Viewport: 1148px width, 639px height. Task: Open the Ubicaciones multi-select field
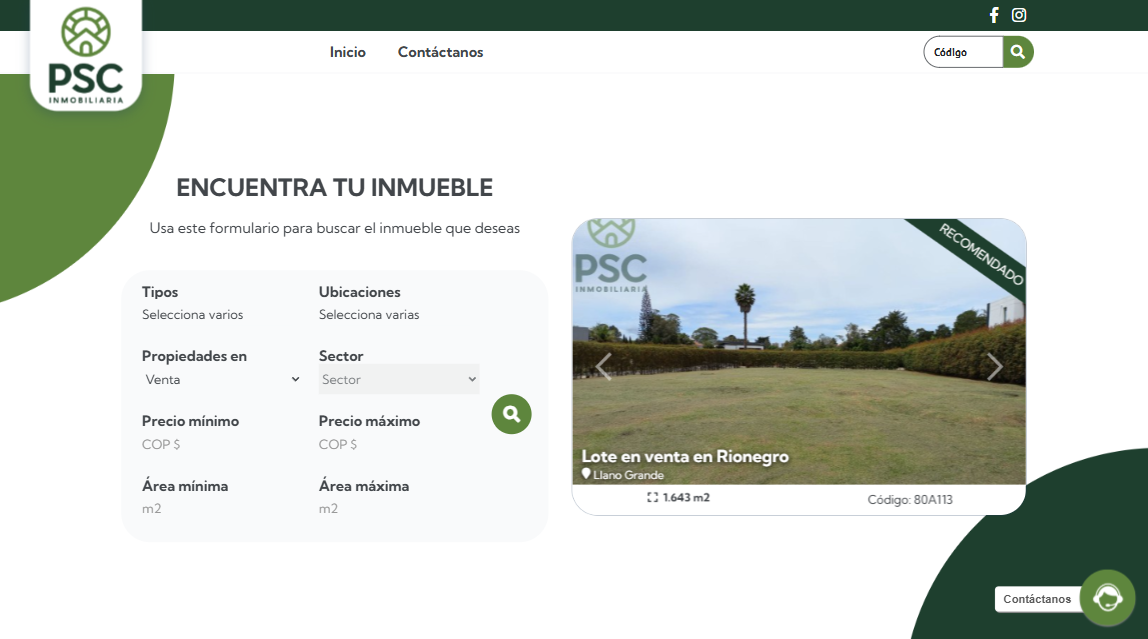(x=398, y=315)
